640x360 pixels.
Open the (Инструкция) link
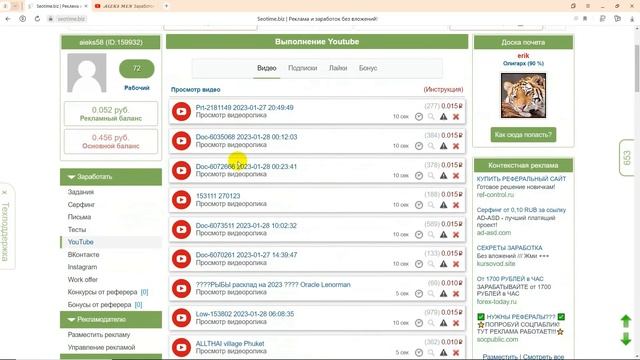click(443, 89)
